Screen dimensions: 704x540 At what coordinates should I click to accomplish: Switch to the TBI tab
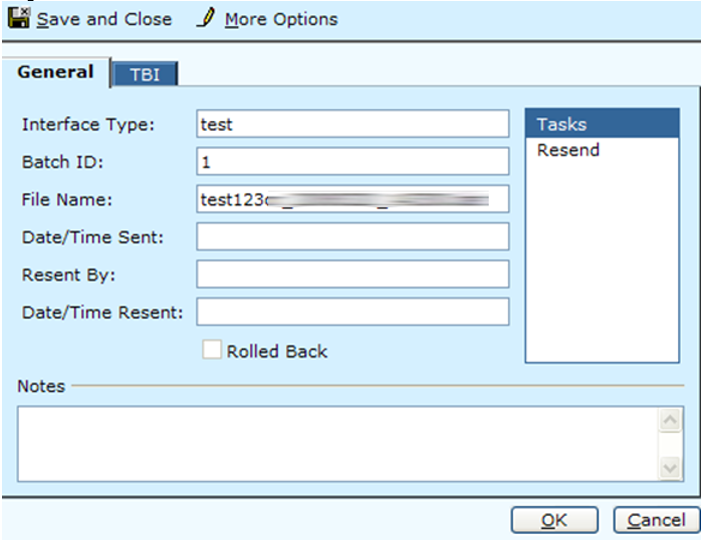click(x=145, y=75)
